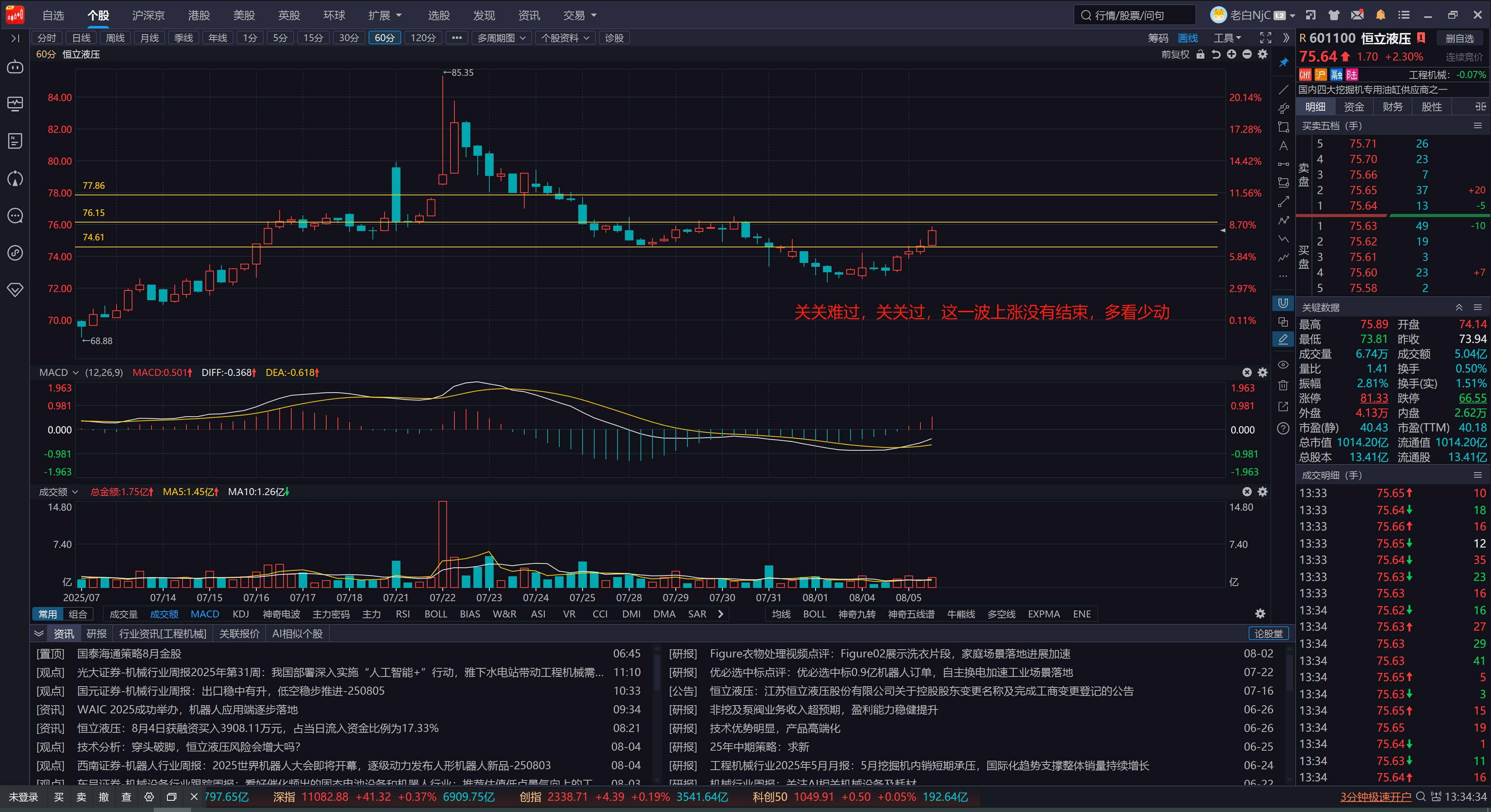The image size is (1491, 812).
Task: Toggle the magnet snap tool
Action: click(x=1283, y=303)
